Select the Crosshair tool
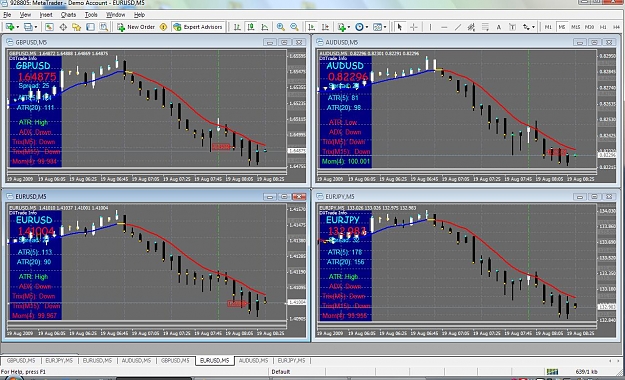This screenshot has width=625, height=380. 414,27
